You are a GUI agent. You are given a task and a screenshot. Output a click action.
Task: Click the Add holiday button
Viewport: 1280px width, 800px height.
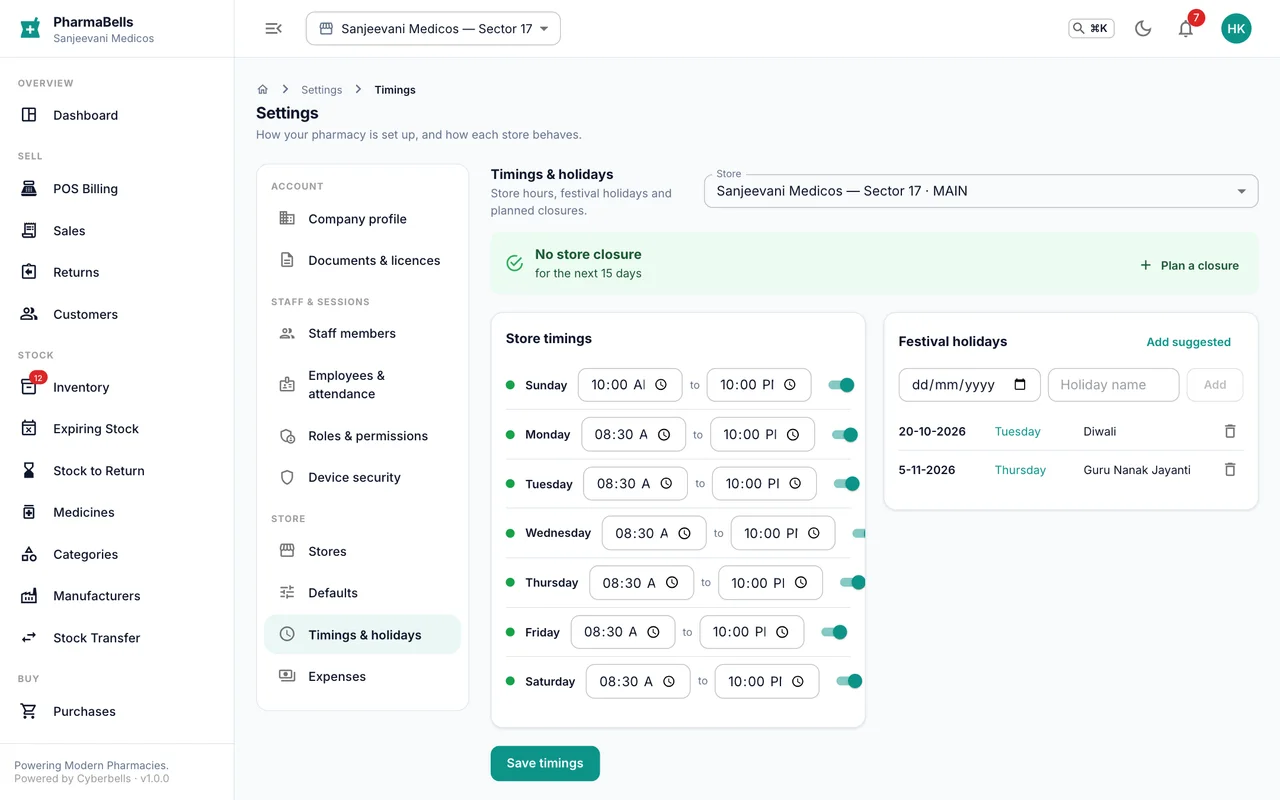pyautogui.click(x=1215, y=385)
